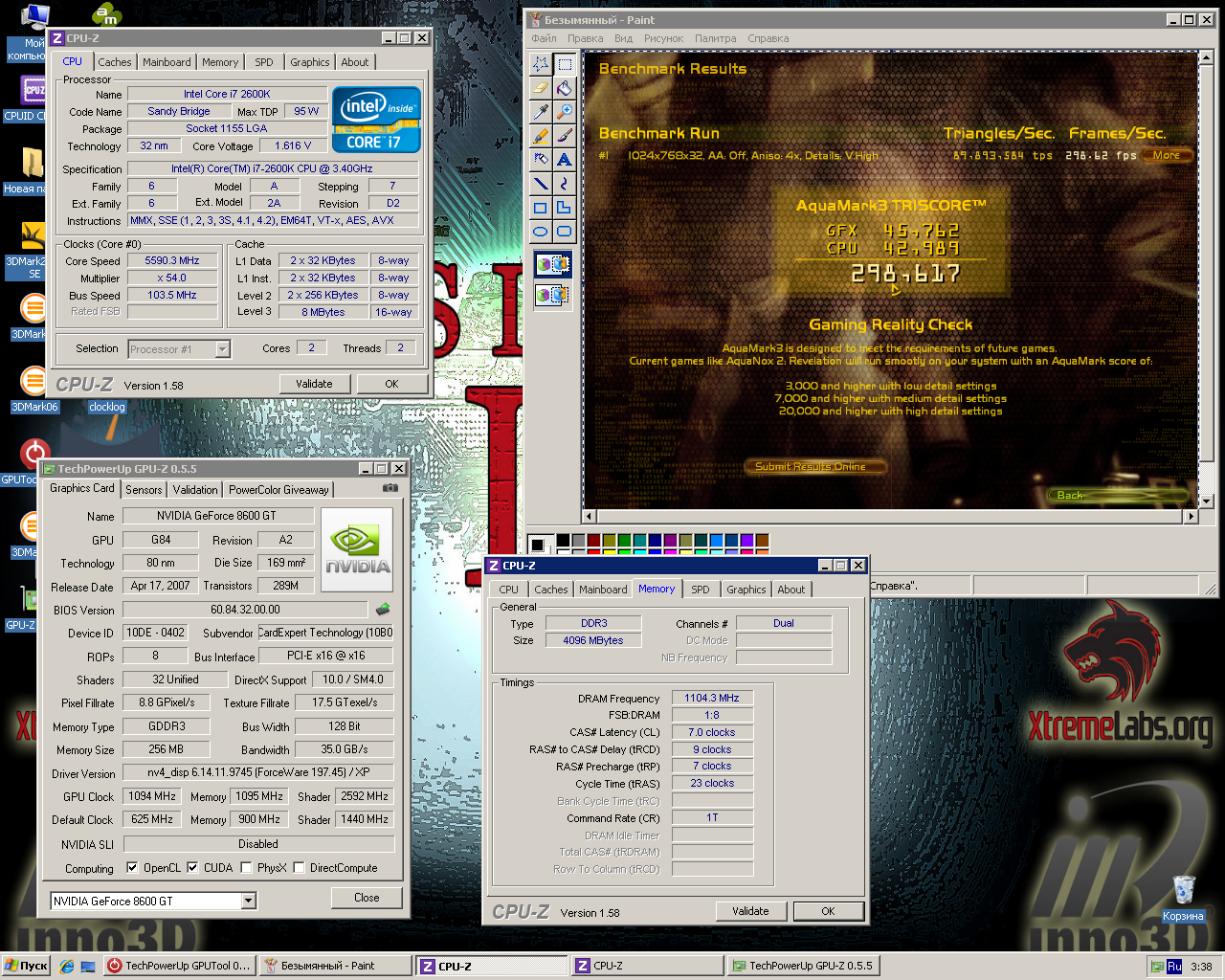The image size is (1225, 980).
Task: Click Paint's vertical scrollbar down arrow
Action: [x=1206, y=501]
